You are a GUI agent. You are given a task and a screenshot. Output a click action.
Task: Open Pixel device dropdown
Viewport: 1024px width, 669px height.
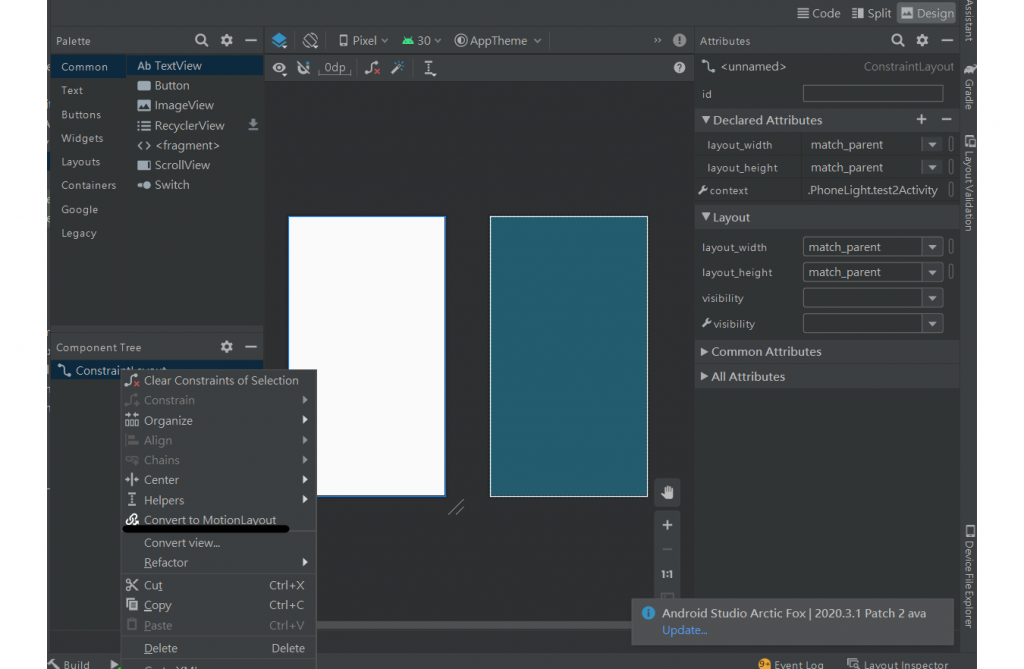pos(364,41)
